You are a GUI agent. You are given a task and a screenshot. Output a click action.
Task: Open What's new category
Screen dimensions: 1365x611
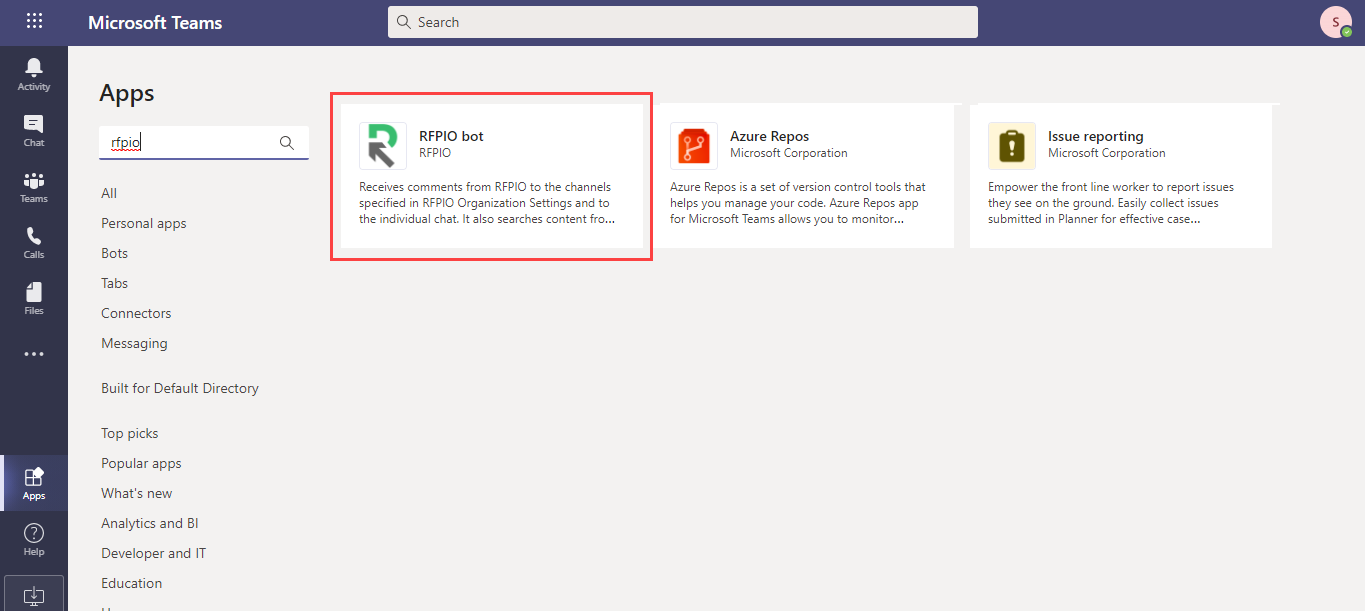tap(137, 493)
